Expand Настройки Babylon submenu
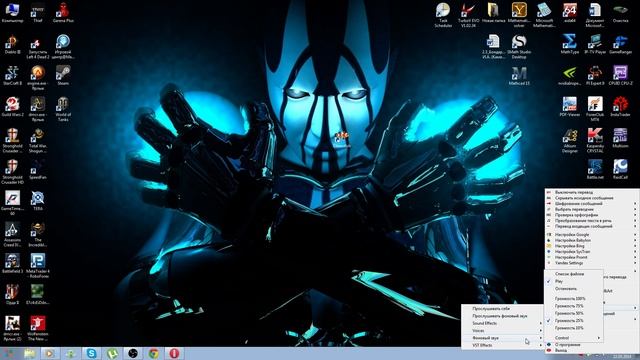 [591, 240]
